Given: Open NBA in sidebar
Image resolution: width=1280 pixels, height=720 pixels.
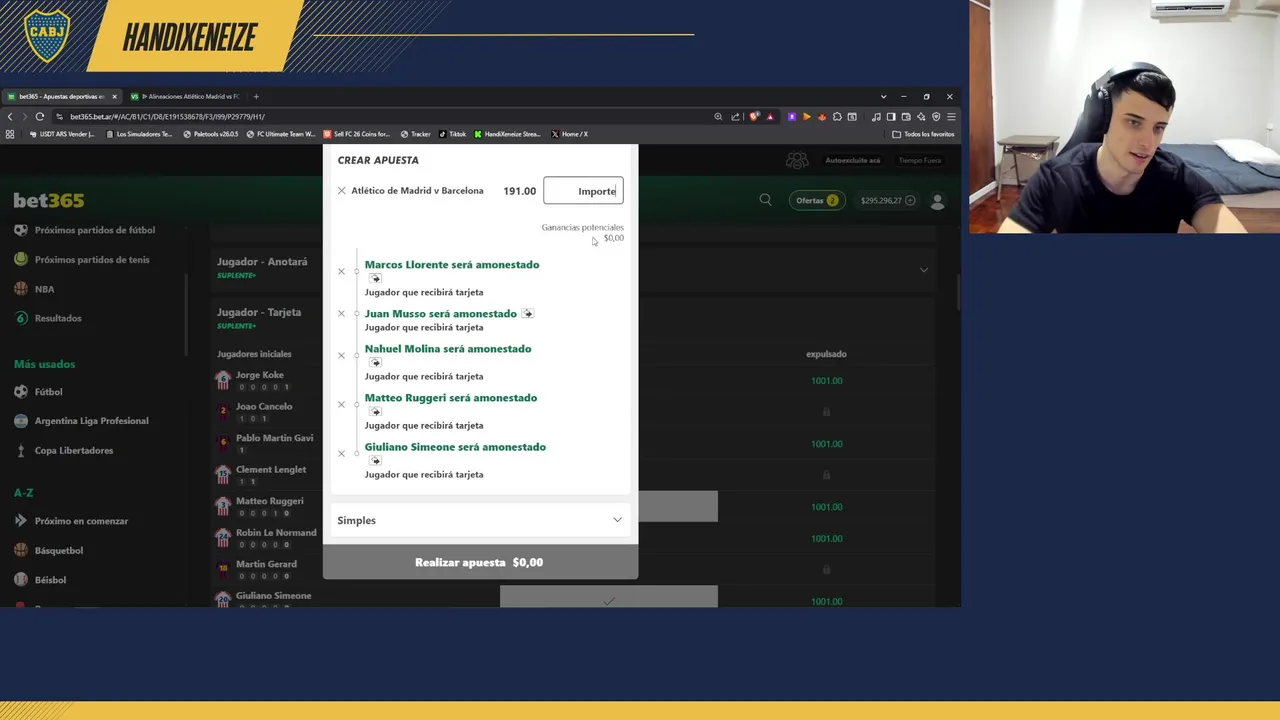Looking at the screenshot, I should point(45,289).
